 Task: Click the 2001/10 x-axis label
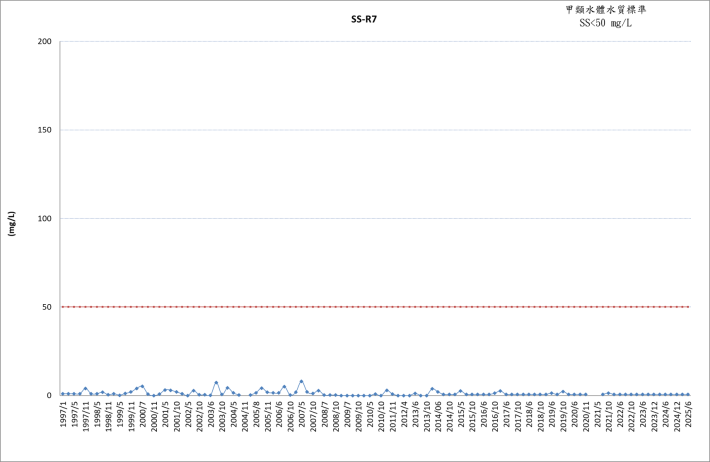(x=177, y=415)
